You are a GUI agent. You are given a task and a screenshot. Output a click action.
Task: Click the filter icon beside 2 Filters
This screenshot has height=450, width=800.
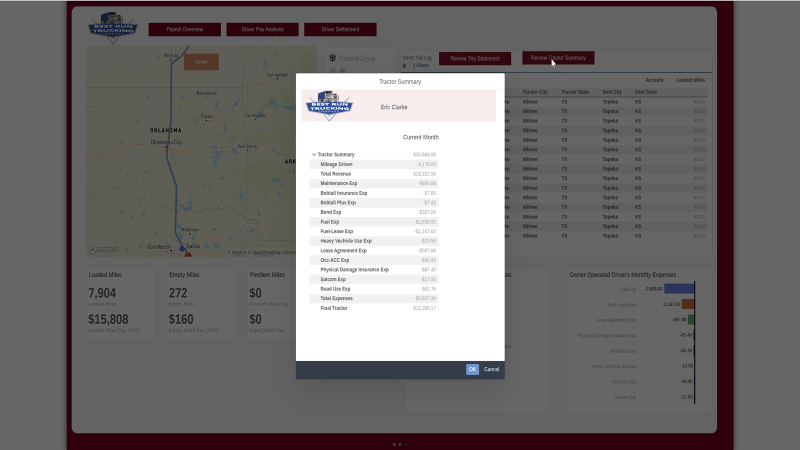[405, 65]
